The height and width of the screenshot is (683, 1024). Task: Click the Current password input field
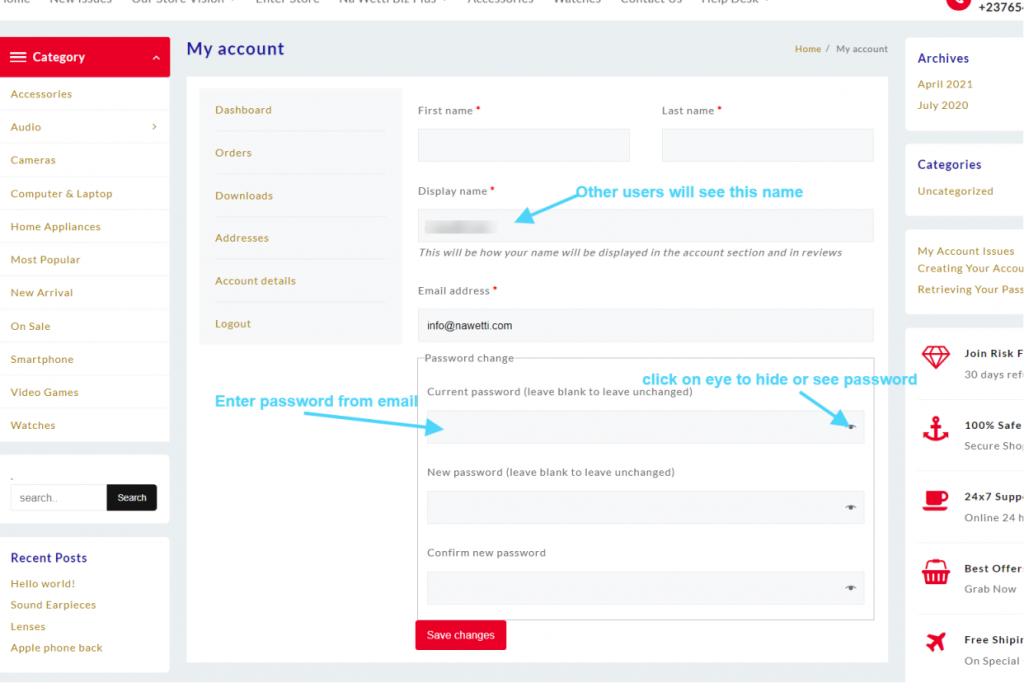pos(645,427)
